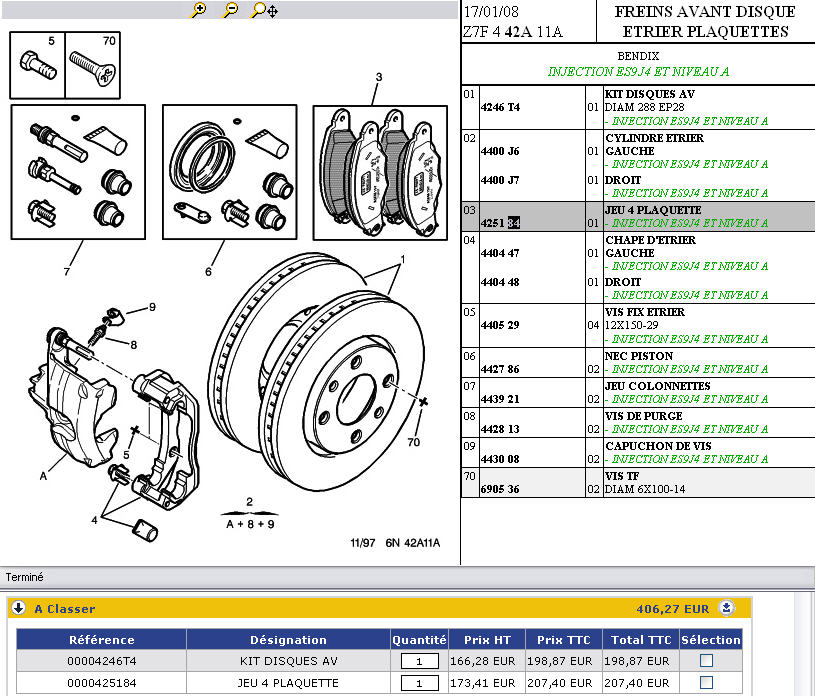
Task: Click the quantity field for KIT DISQUES AV
Action: [420, 661]
